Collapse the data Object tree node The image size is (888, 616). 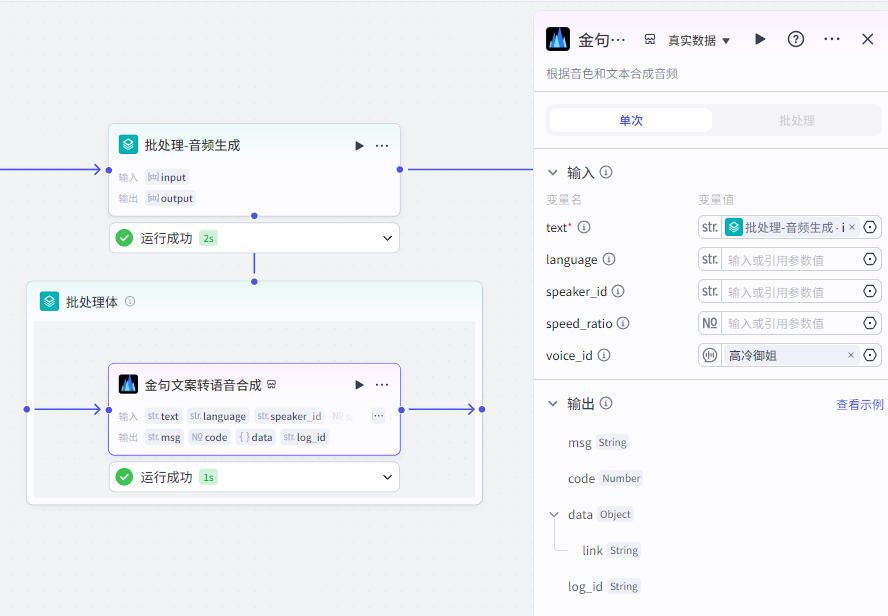click(554, 514)
